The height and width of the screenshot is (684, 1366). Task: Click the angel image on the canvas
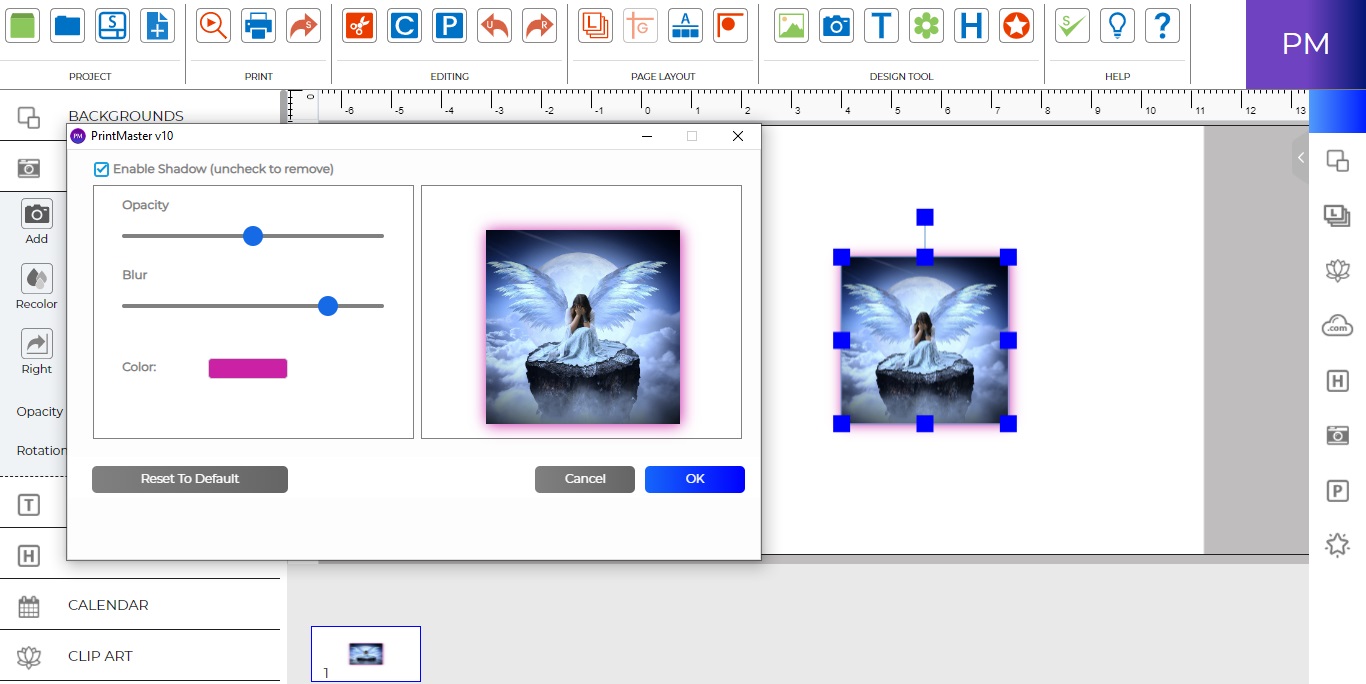pyautogui.click(x=925, y=340)
